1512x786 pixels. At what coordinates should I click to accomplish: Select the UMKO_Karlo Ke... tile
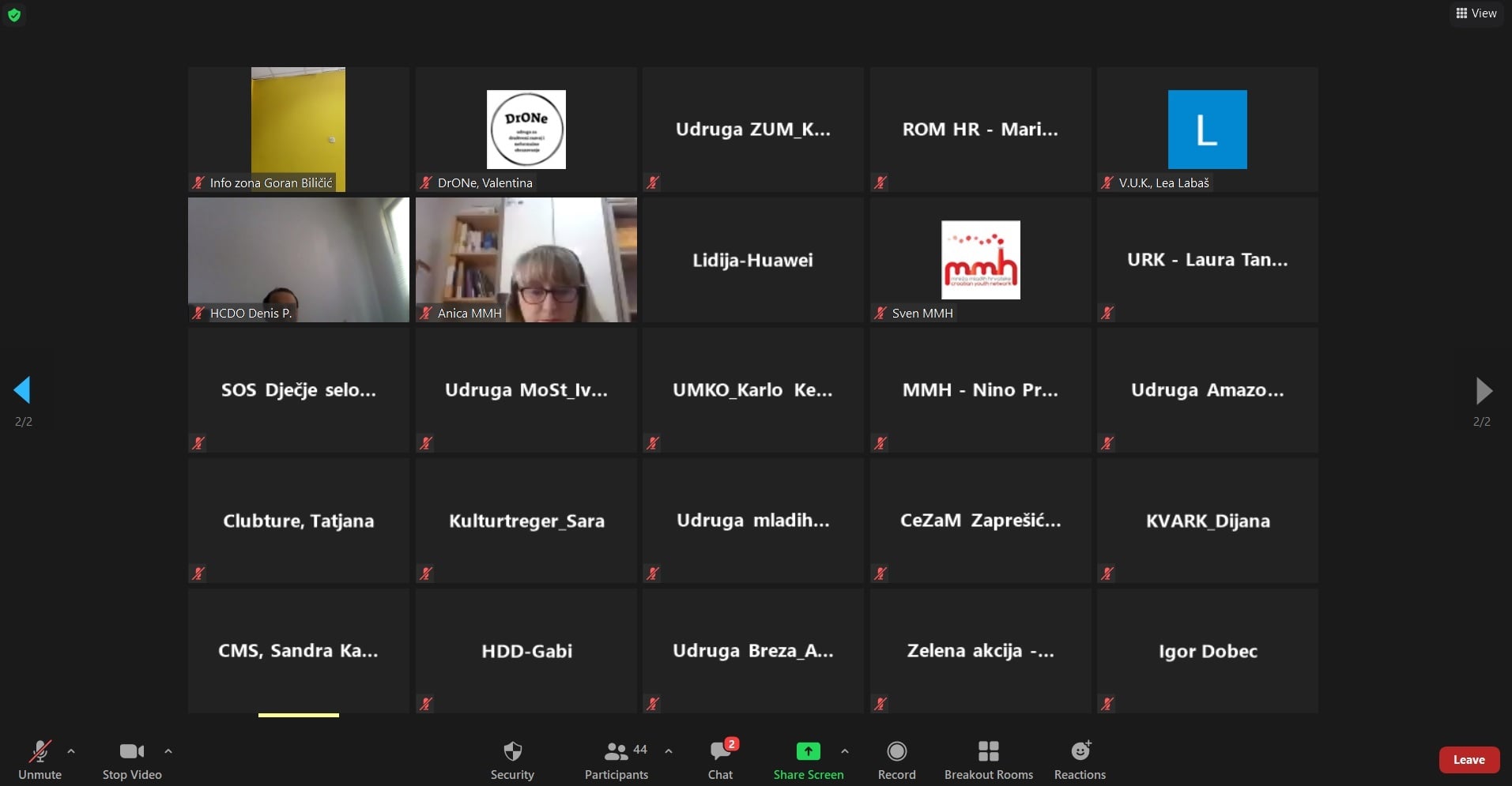753,390
